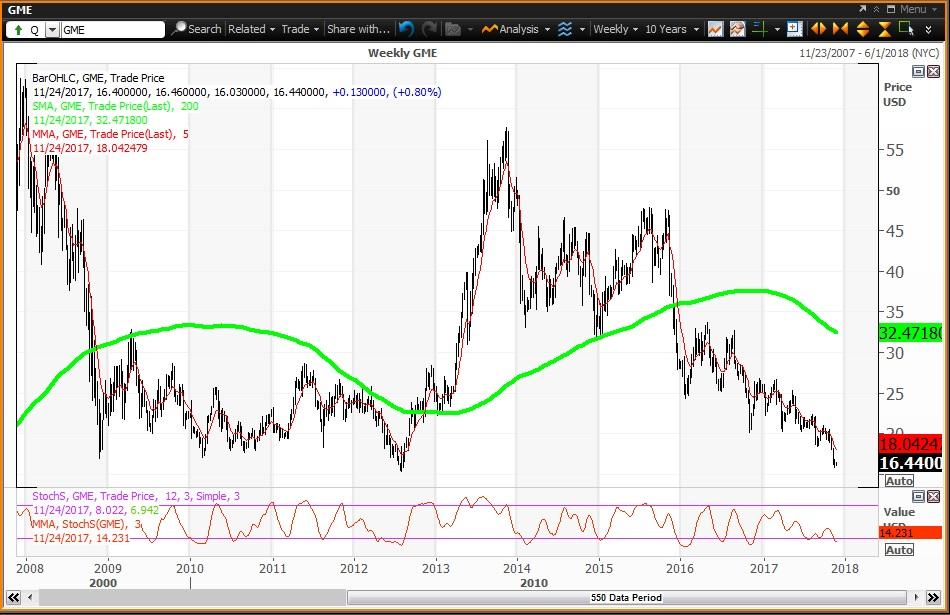Click the vertical compress orange arrows icon
The width and height of the screenshot is (950, 615).
(885, 29)
